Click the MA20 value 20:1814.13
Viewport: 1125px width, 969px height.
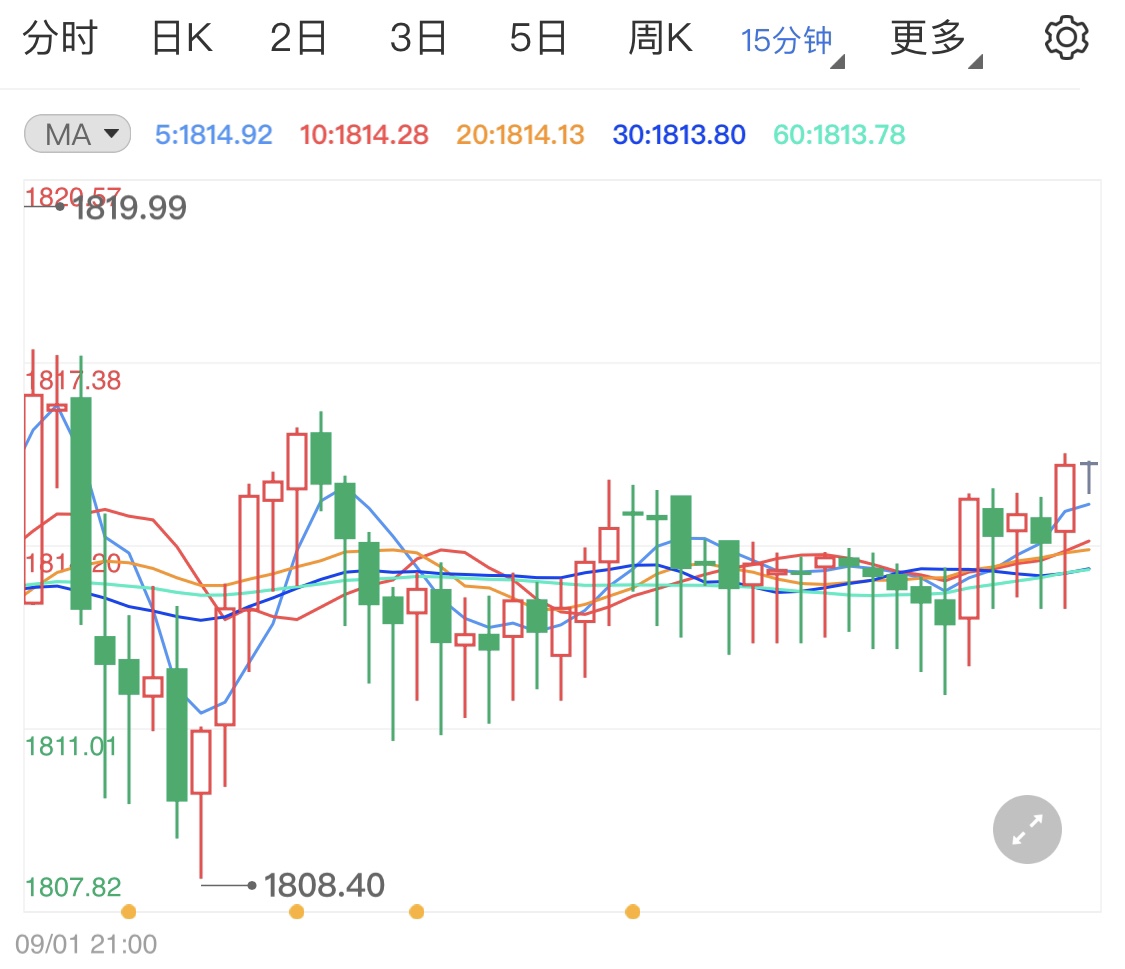520,135
